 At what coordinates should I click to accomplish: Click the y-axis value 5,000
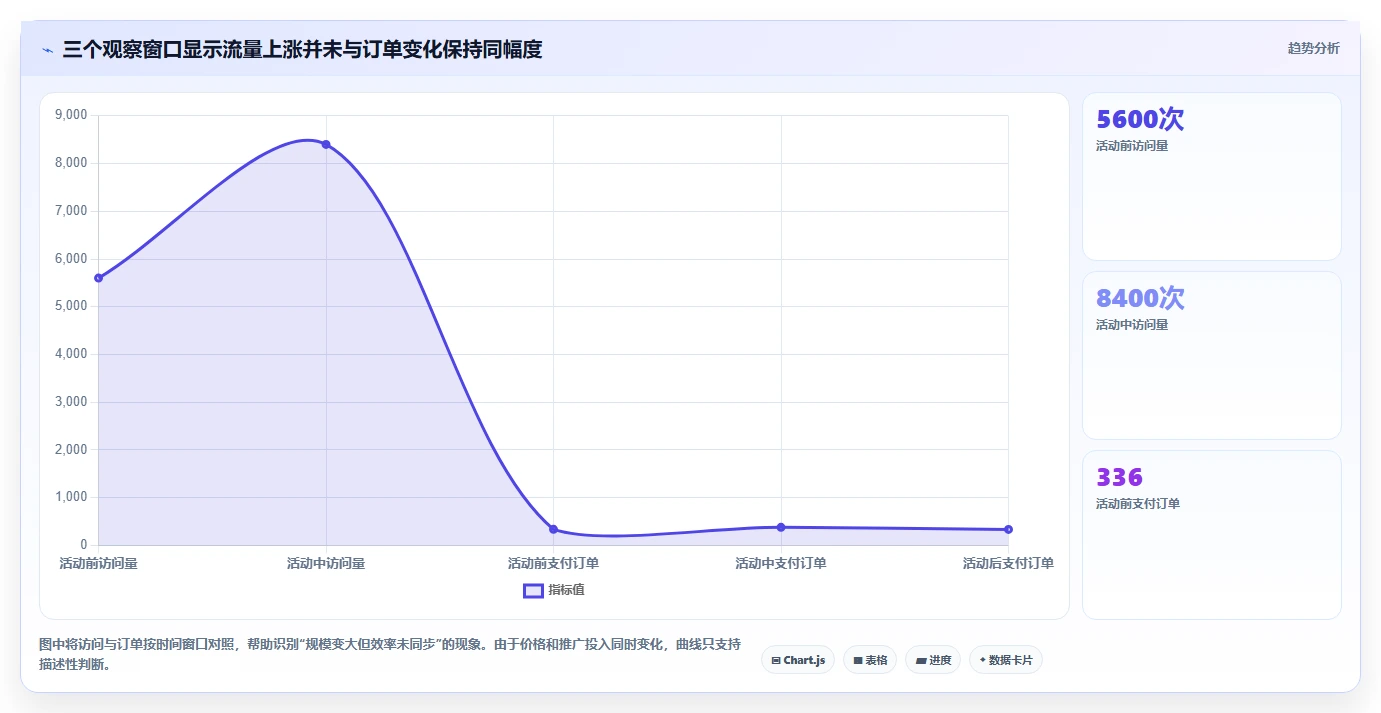click(72, 306)
